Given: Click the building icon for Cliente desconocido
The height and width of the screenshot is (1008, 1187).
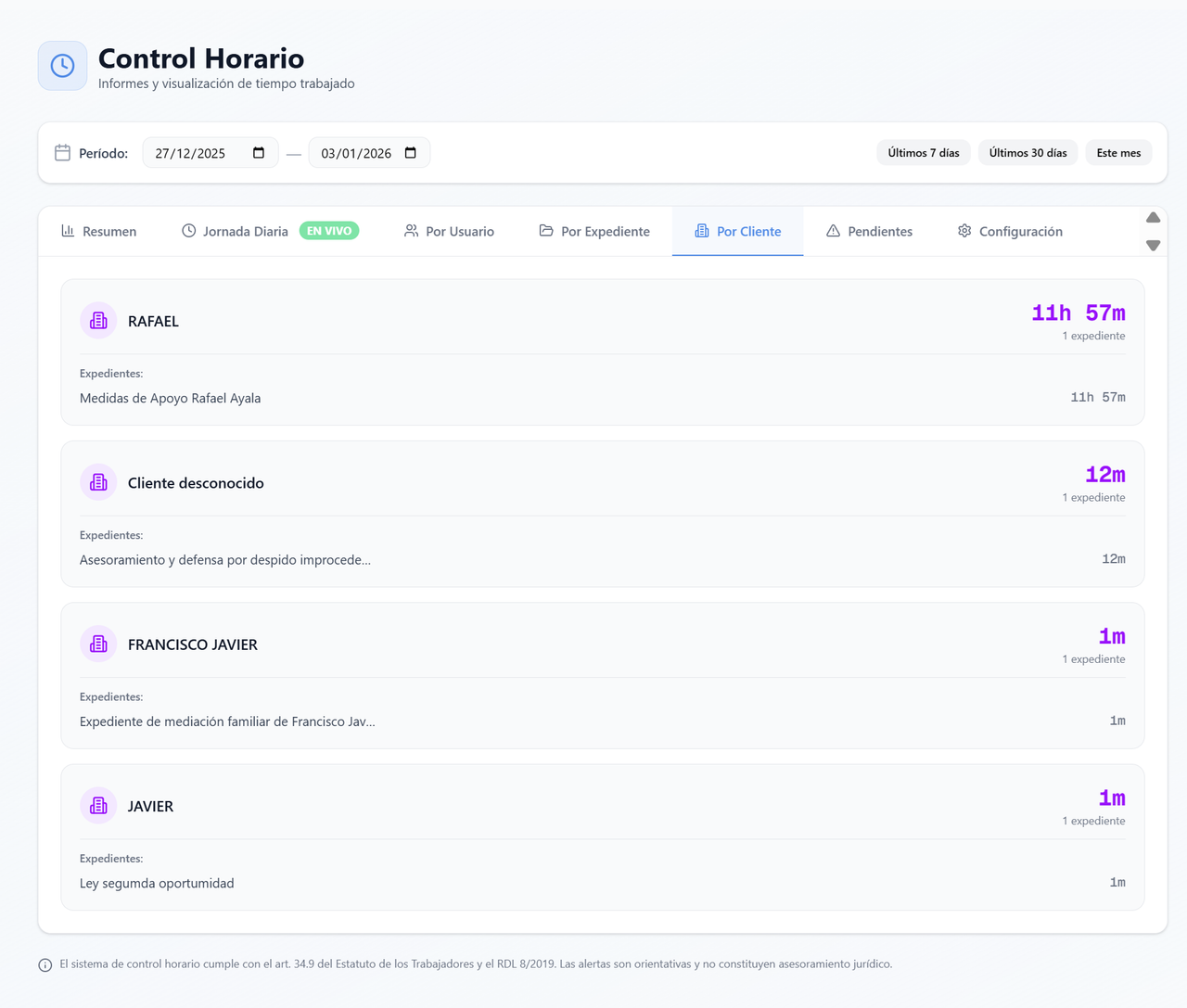Looking at the screenshot, I should pos(97,481).
